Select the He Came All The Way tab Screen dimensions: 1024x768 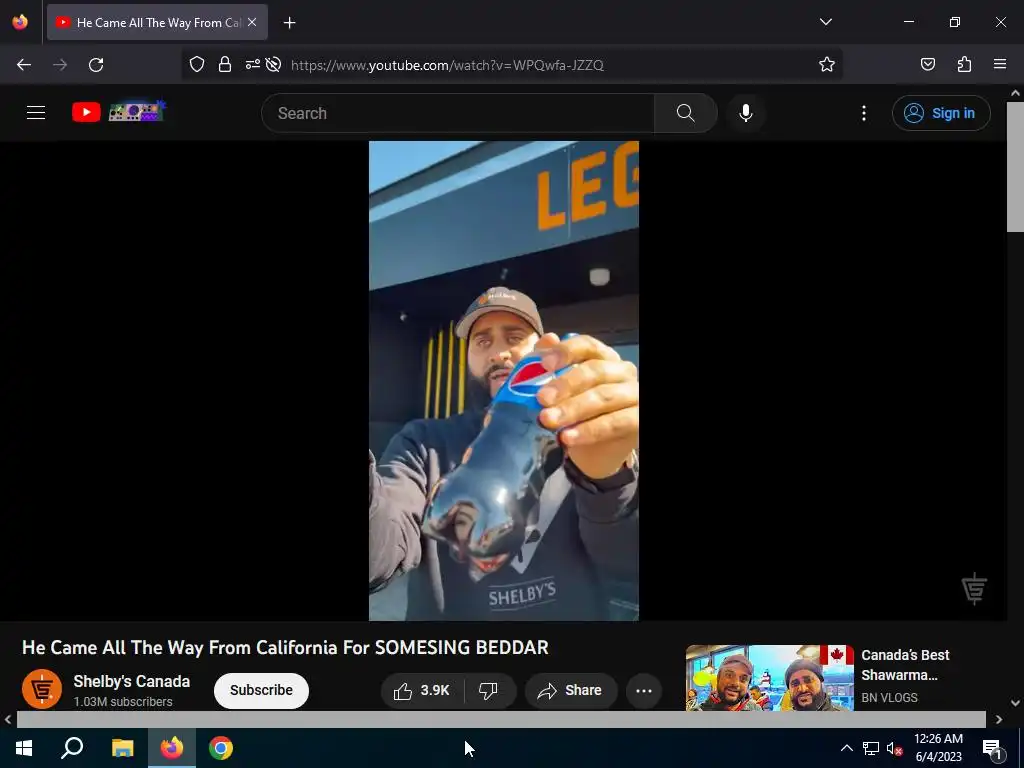pyautogui.click(x=157, y=22)
